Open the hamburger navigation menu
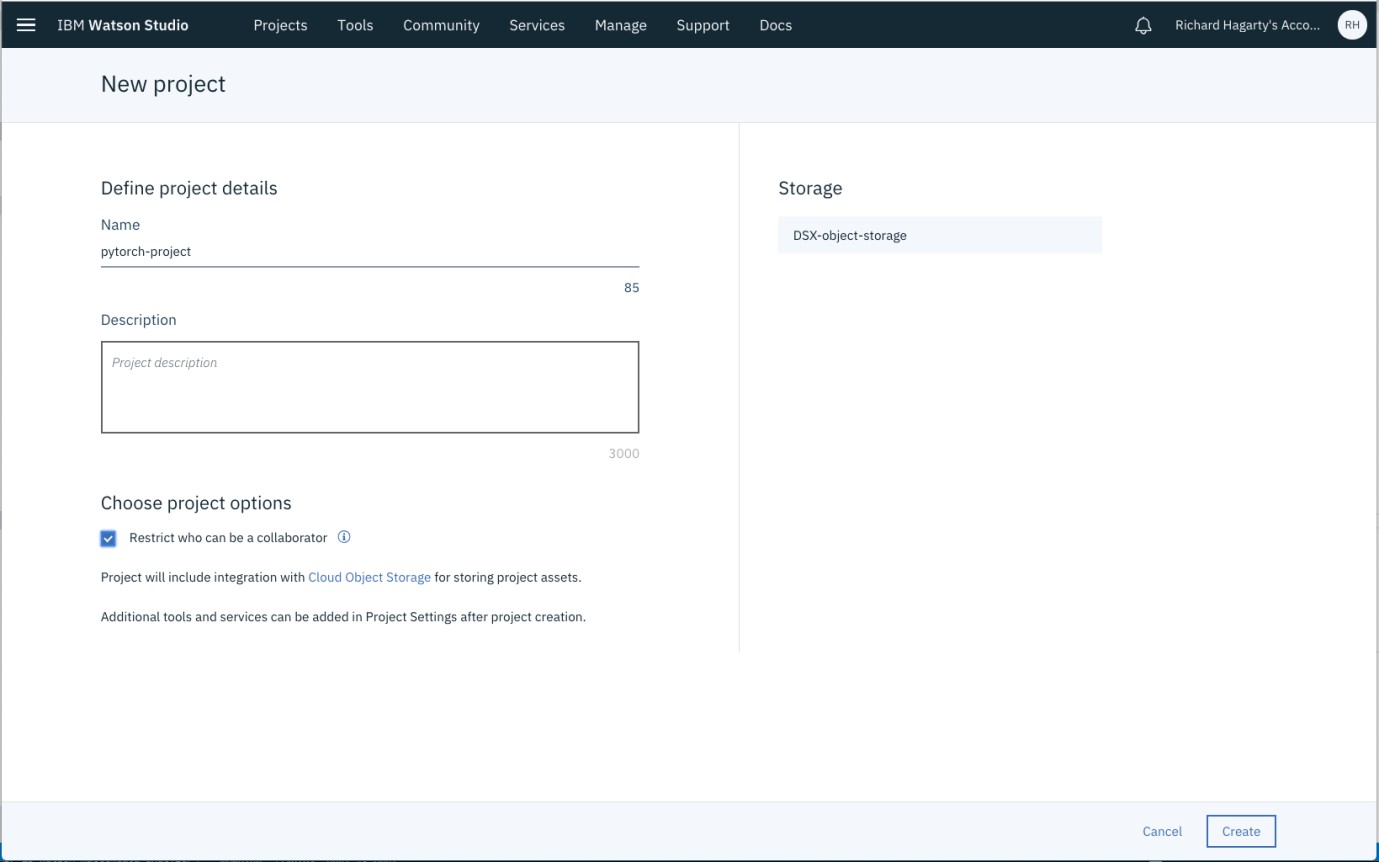Viewport: 1379px width, 862px height. click(x=26, y=25)
